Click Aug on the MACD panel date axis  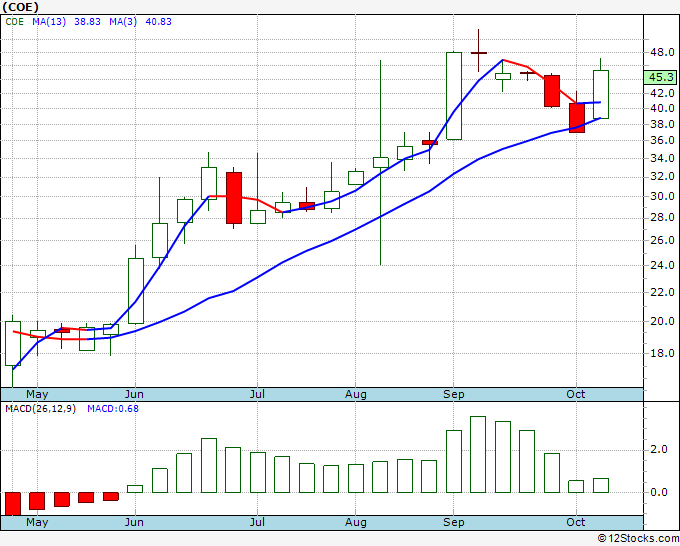(x=356, y=522)
